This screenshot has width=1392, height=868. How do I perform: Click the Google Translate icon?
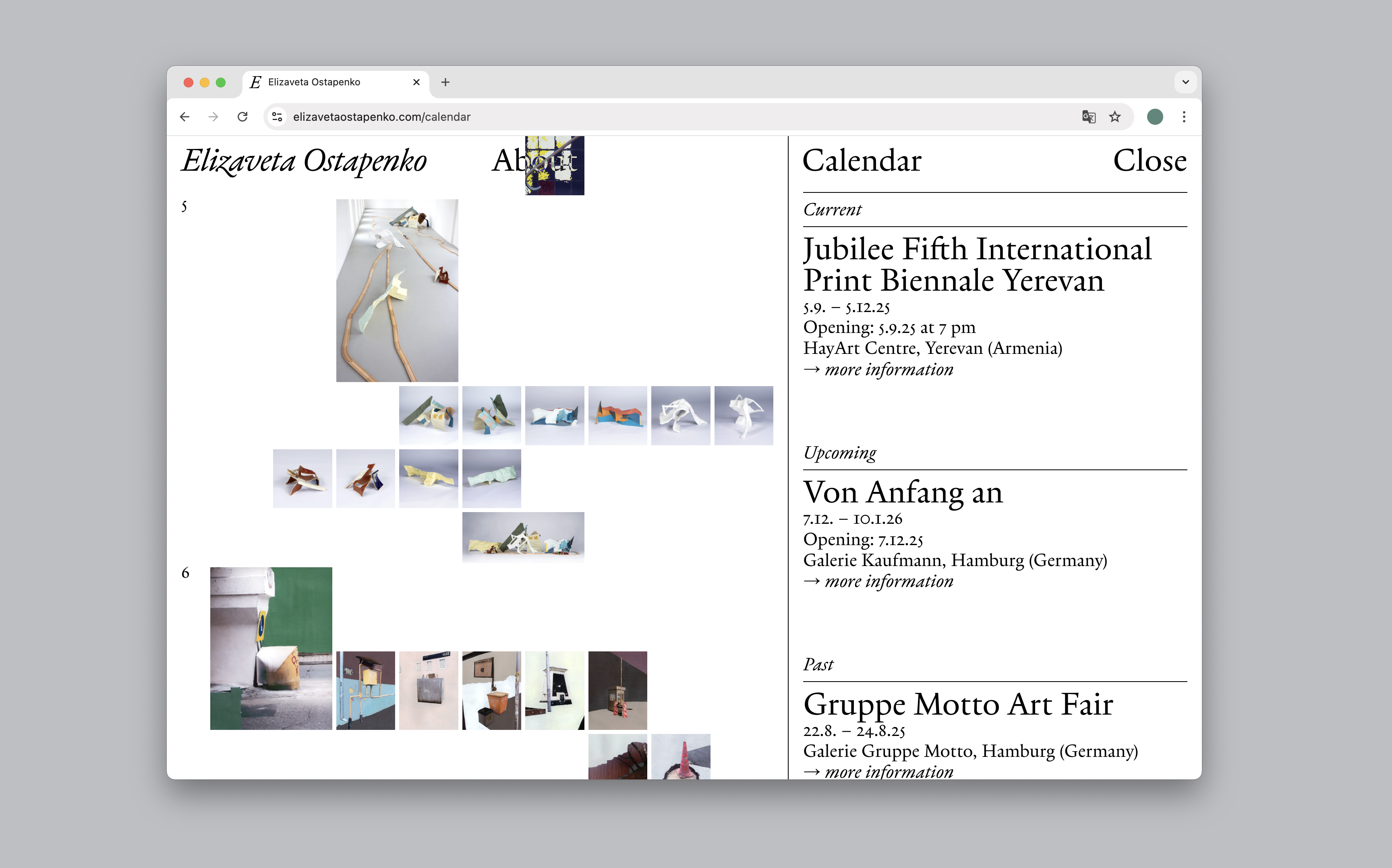point(1088,116)
